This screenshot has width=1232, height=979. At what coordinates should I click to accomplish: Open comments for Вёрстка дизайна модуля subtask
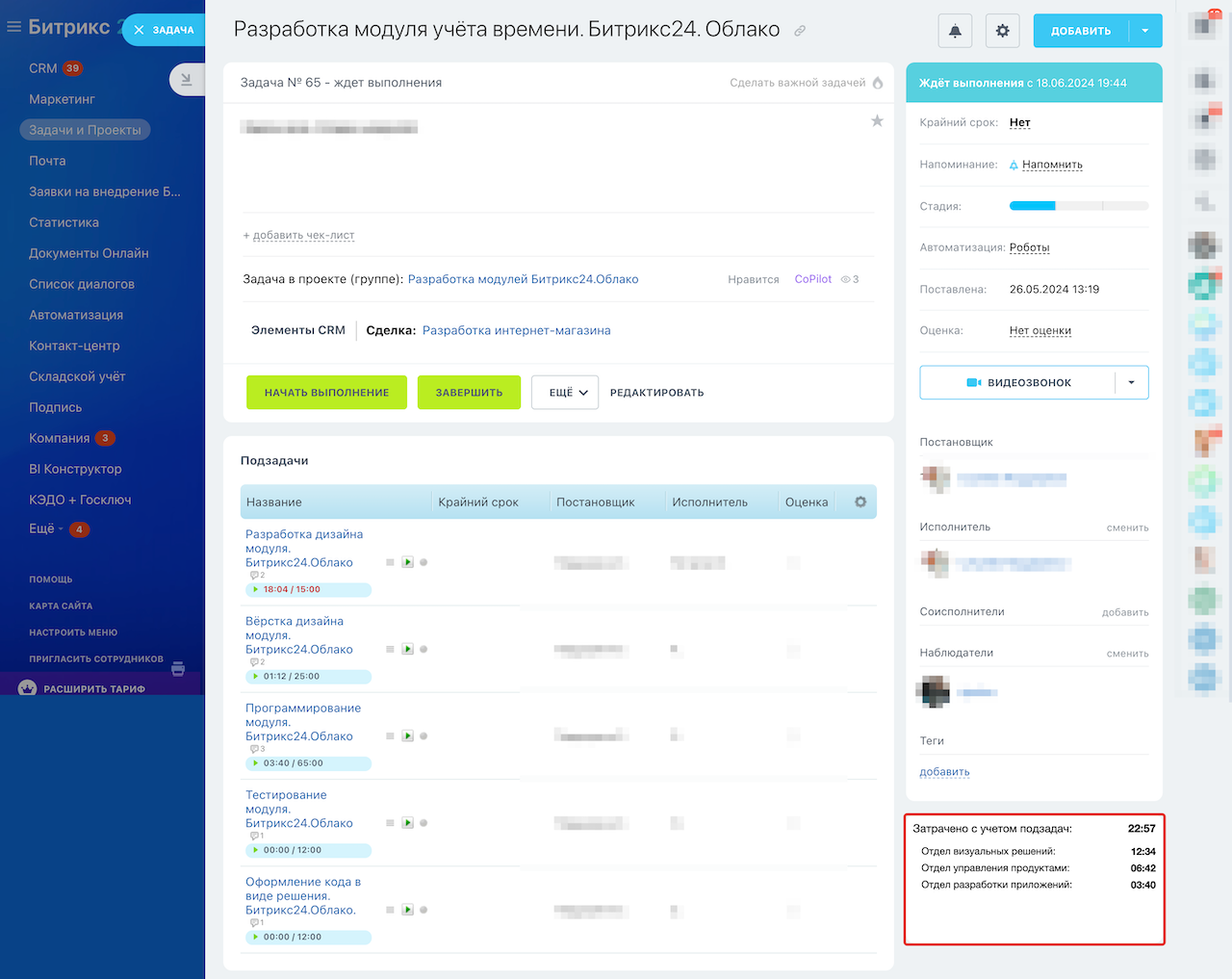coord(257,662)
